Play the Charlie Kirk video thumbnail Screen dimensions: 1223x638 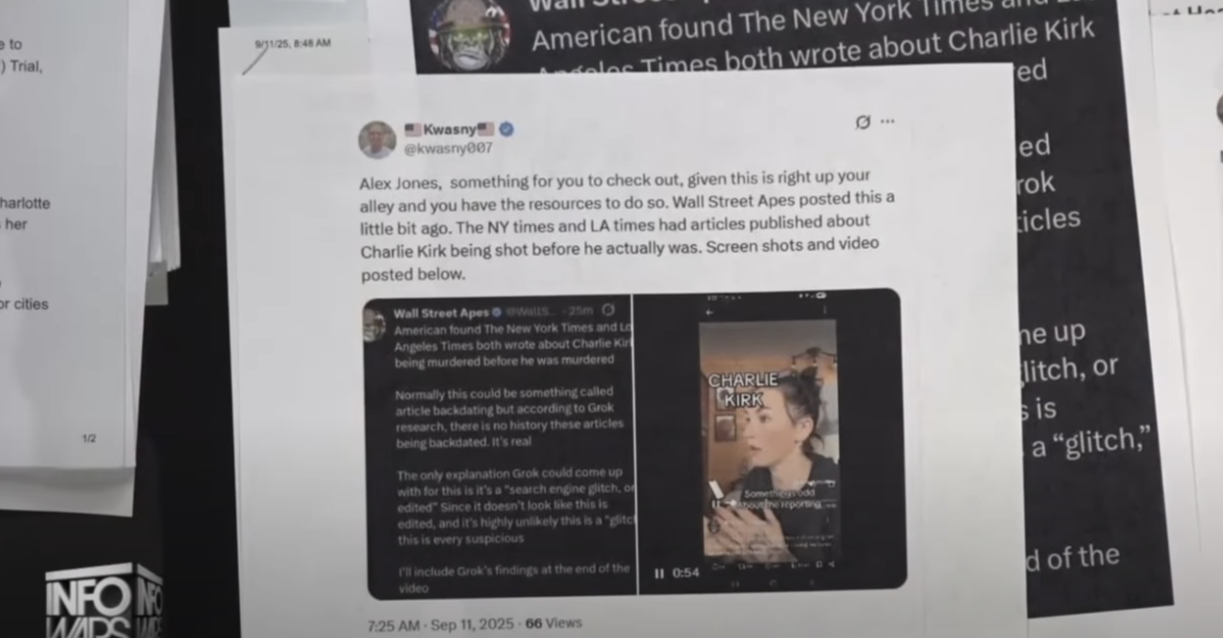(769, 440)
